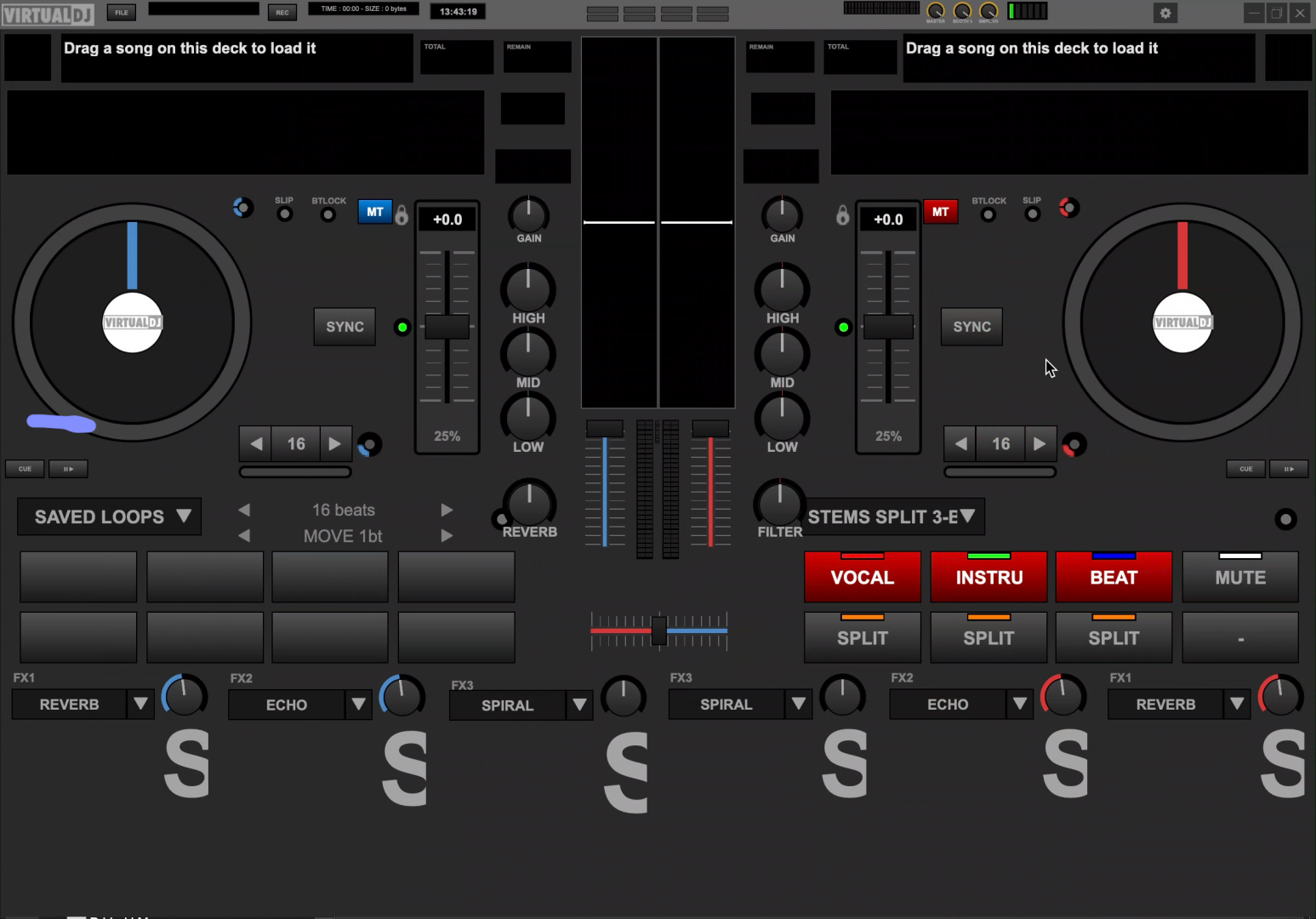Screen dimensions: 1316x919
Task: Click the right deck HIGH EQ knob
Action: click(x=782, y=288)
